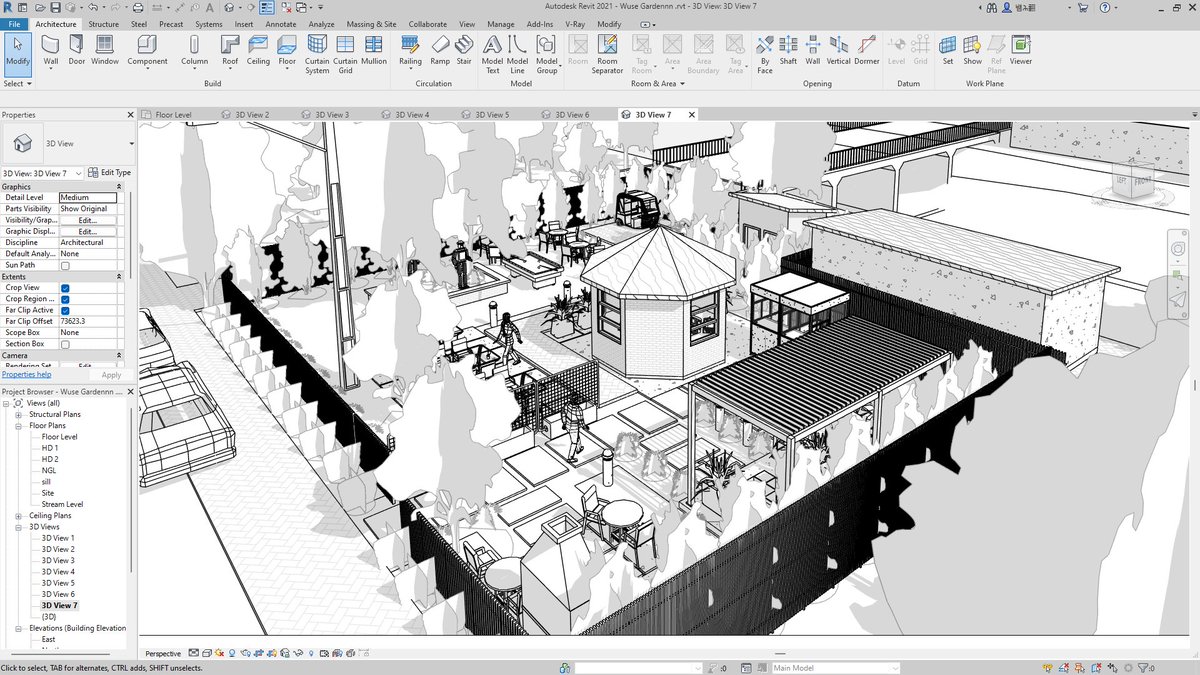This screenshot has height=675, width=1200.
Task: Open the Massing & Site ribbon tab
Action: [371, 24]
